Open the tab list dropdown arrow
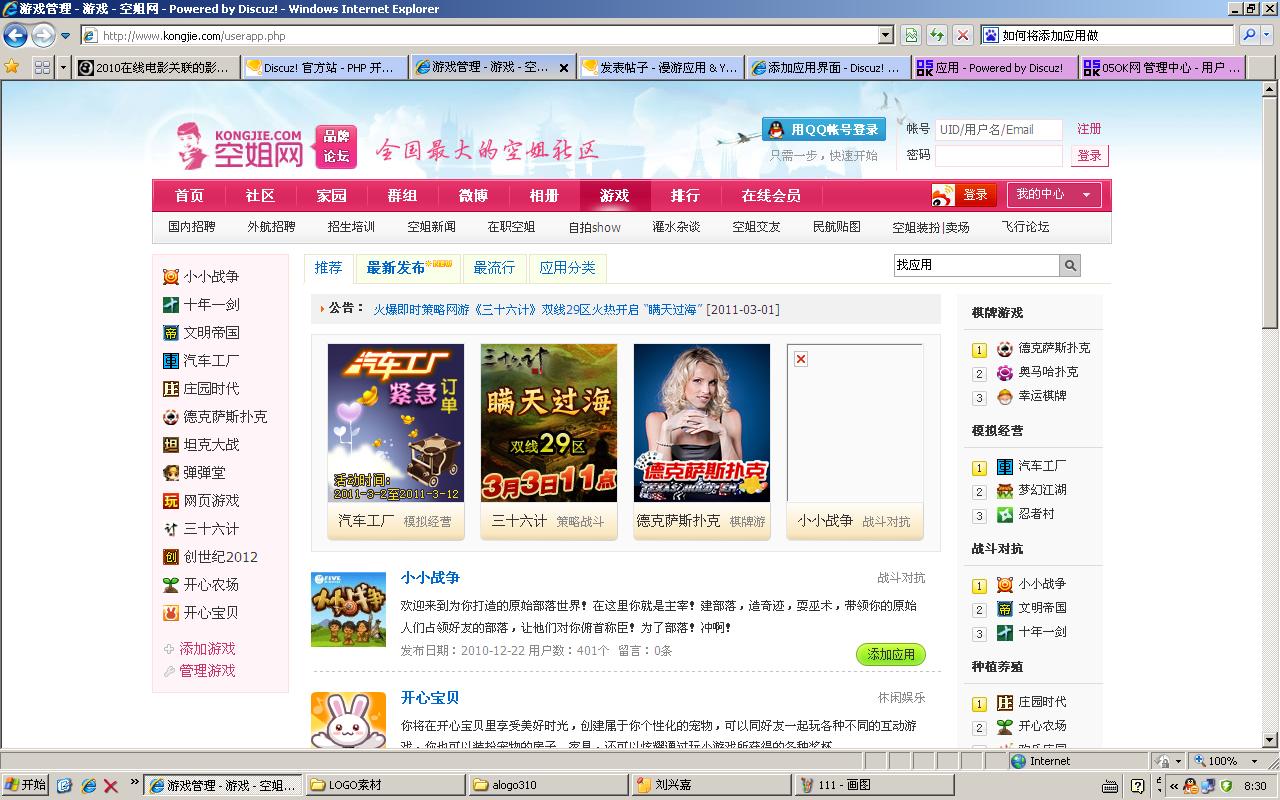Image resolution: width=1280 pixels, height=800 pixels. [64, 67]
